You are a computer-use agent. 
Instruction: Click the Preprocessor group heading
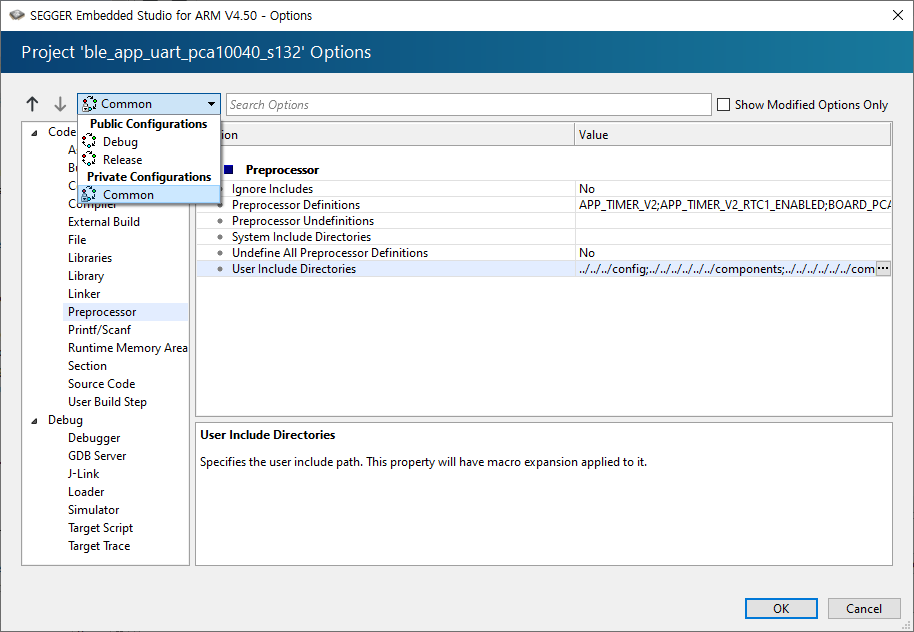click(x=282, y=170)
